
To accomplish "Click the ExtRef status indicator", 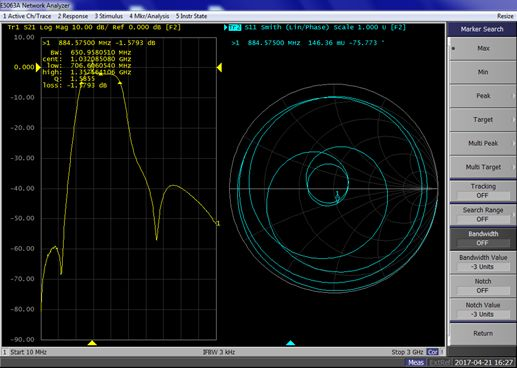I will (x=439, y=363).
